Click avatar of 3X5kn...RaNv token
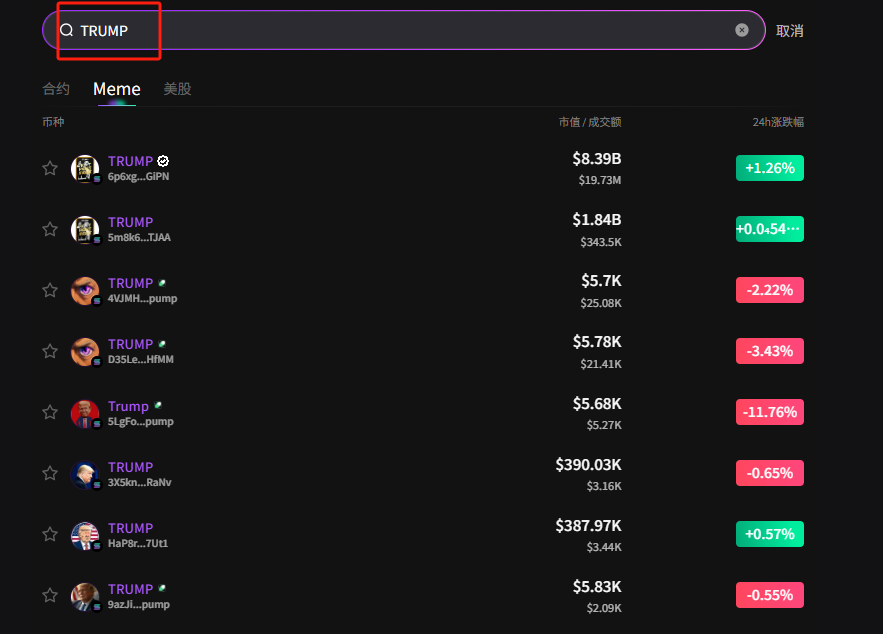This screenshot has width=883, height=634. click(x=85, y=474)
